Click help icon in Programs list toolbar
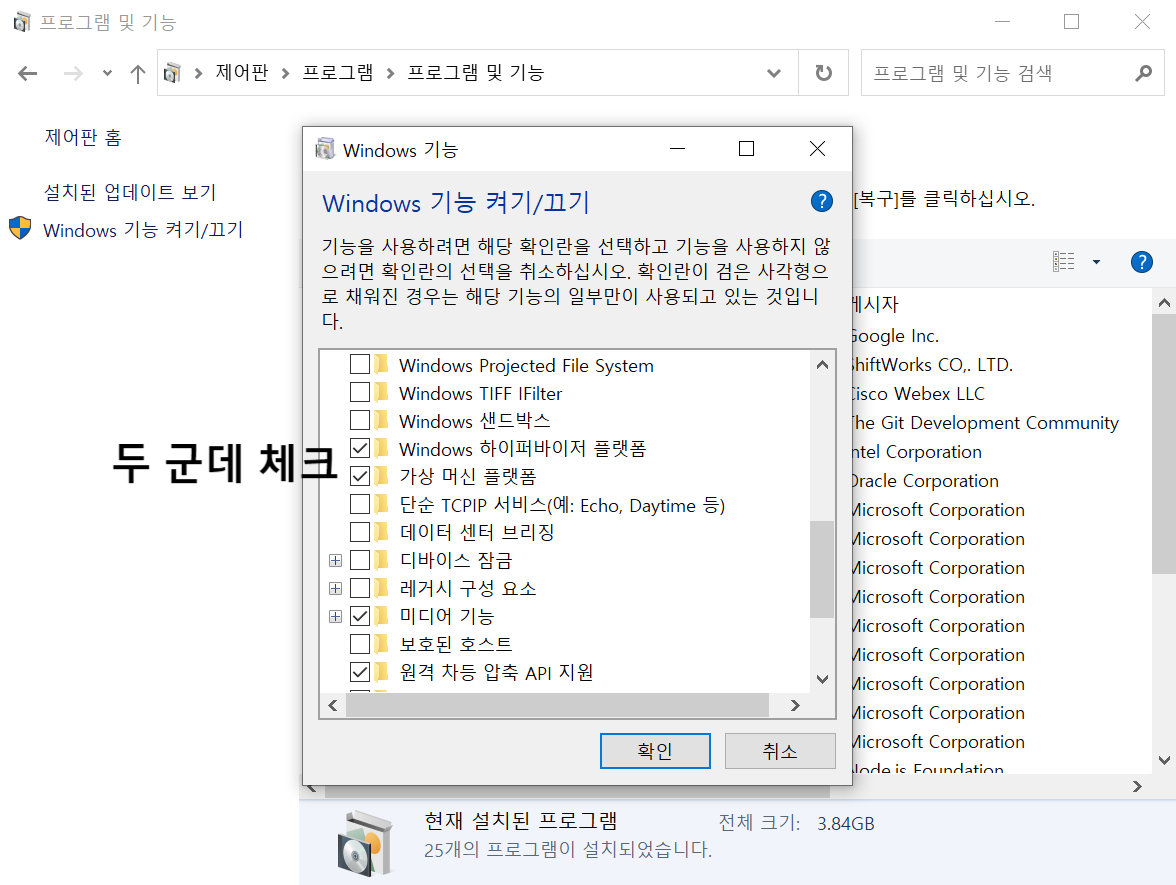Viewport: 1176px width, 885px height. pos(1142,262)
